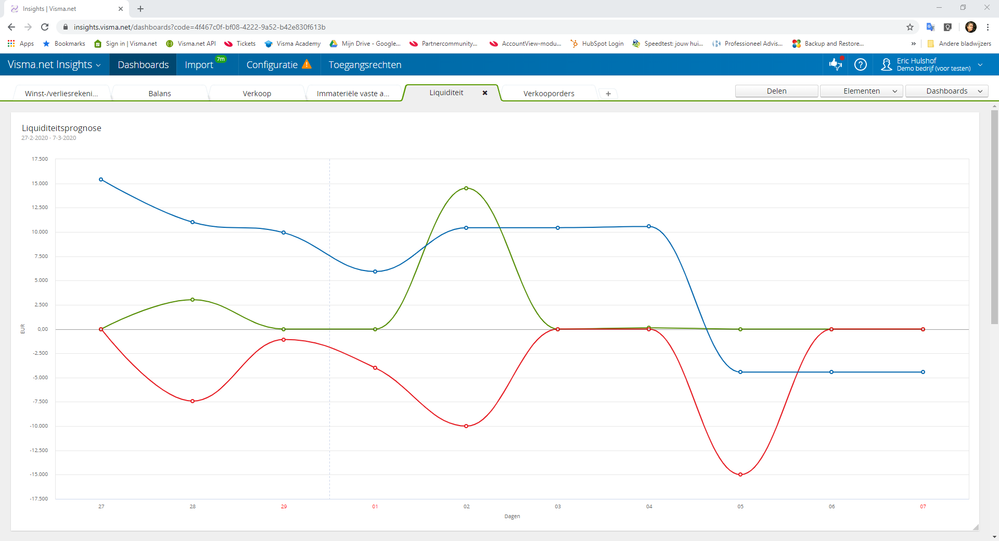Click the red line lowest point at day 05
This screenshot has width=999, height=541.
pos(740,475)
